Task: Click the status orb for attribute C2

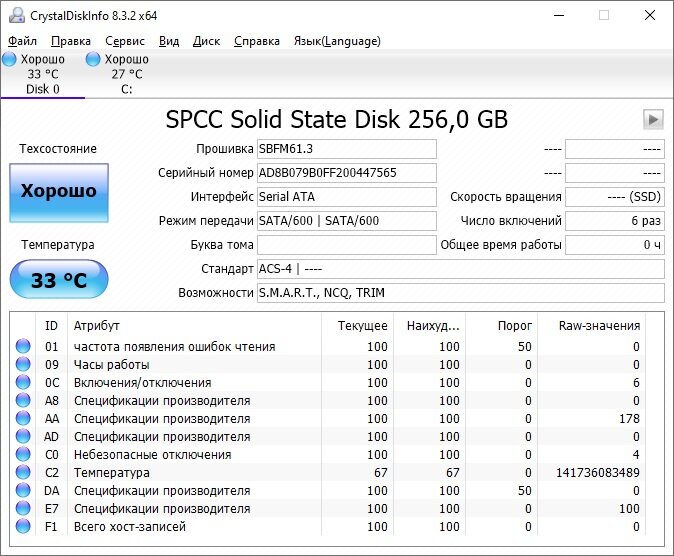Action: (23, 473)
